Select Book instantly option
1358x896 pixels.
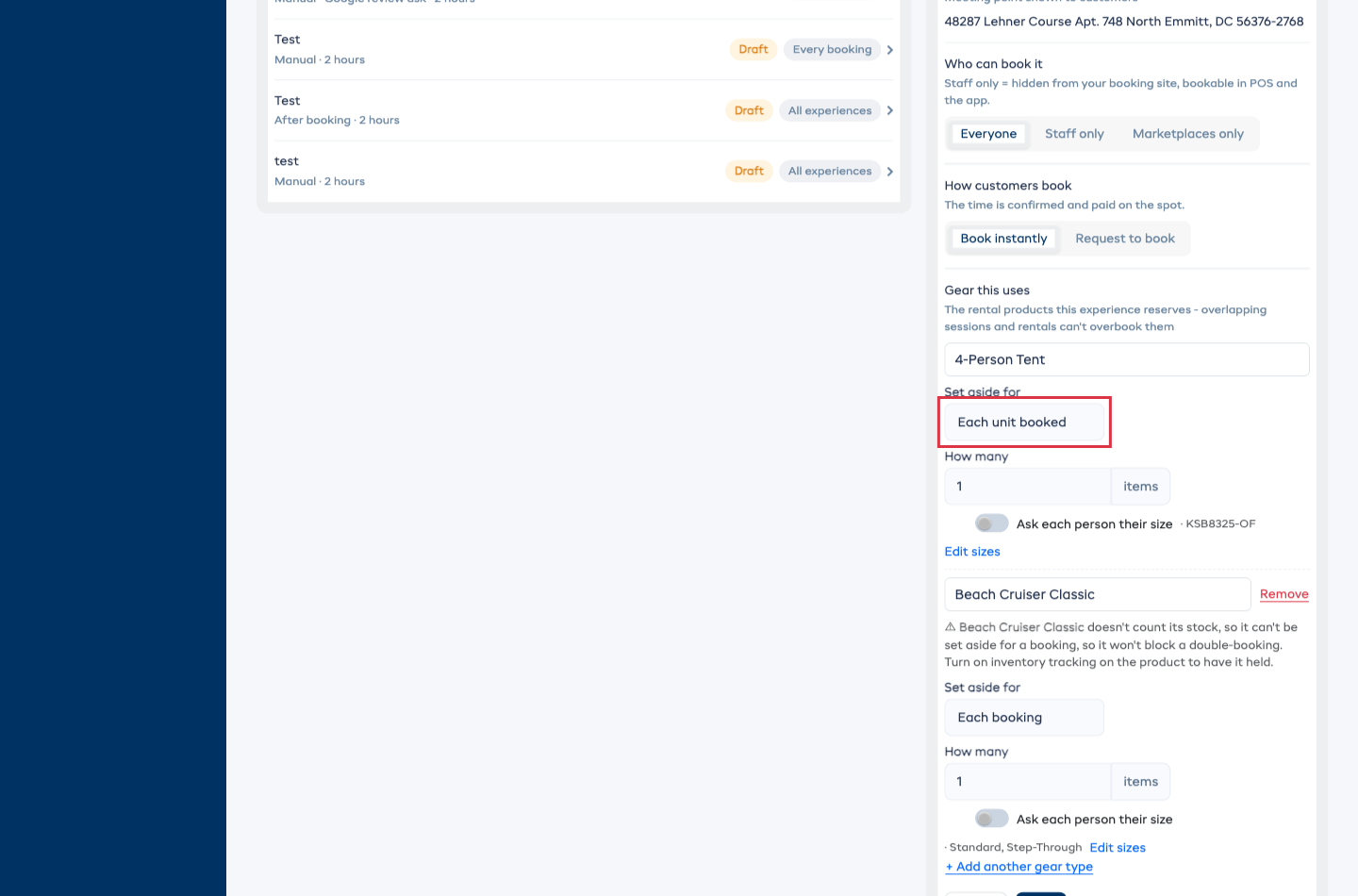[1003, 239]
